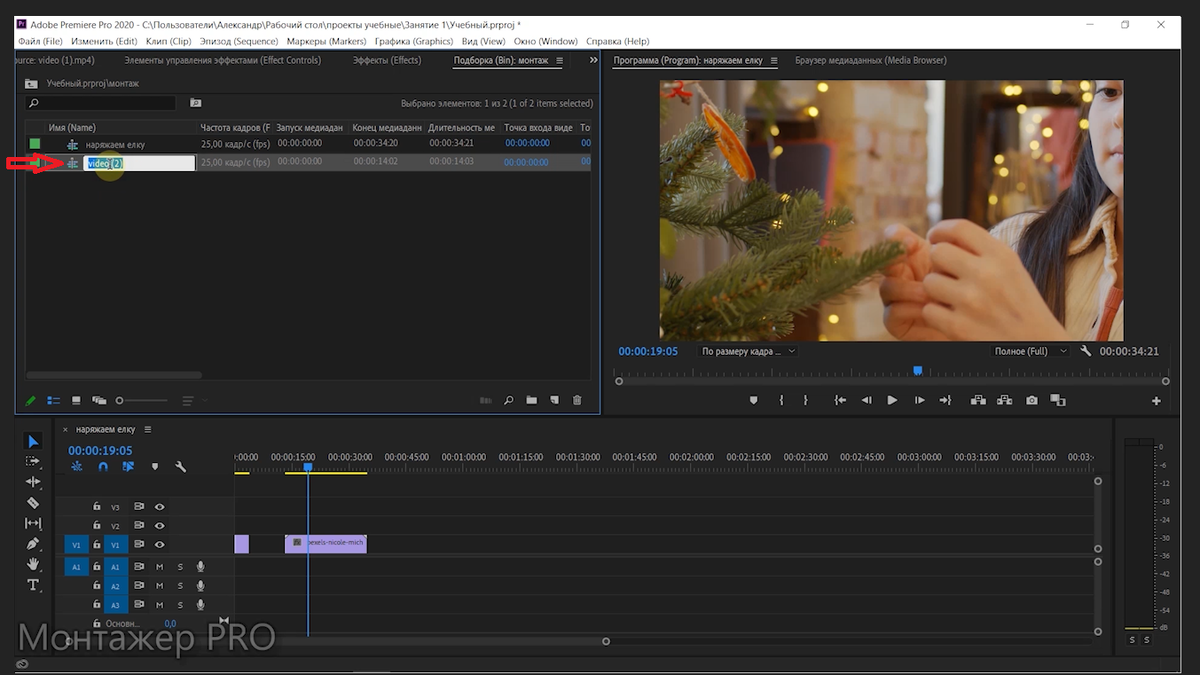Switch to Эффекты (Effects) tab
Image resolution: width=1200 pixels, height=675 pixels.
coord(387,61)
